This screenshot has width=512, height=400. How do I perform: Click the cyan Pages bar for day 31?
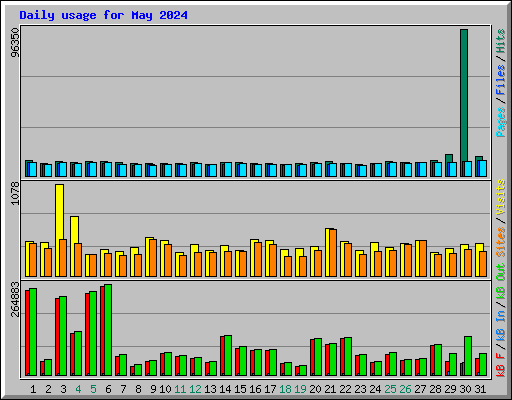pyautogui.click(x=483, y=168)
